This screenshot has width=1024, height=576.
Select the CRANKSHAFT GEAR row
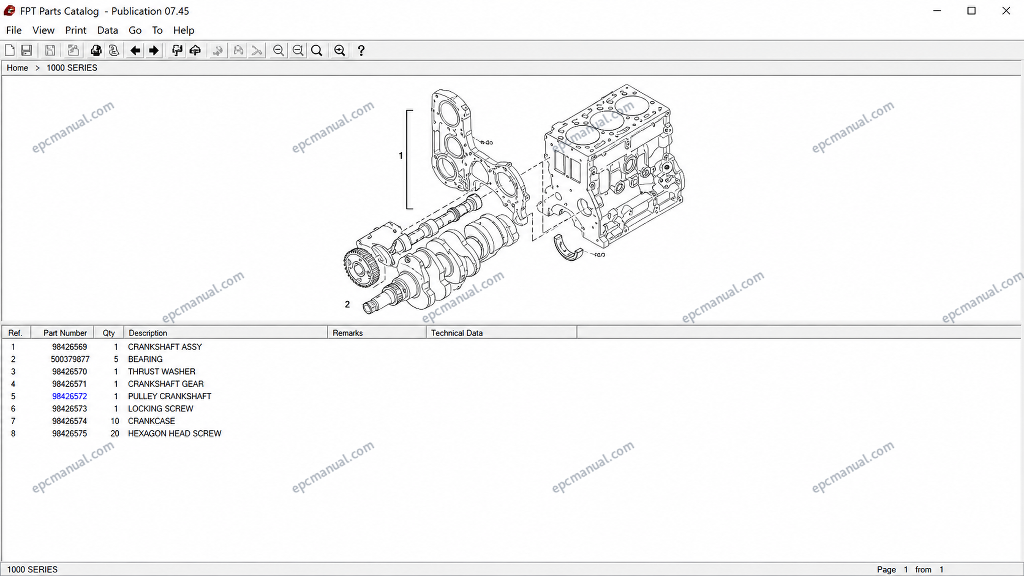pos(165,384)
